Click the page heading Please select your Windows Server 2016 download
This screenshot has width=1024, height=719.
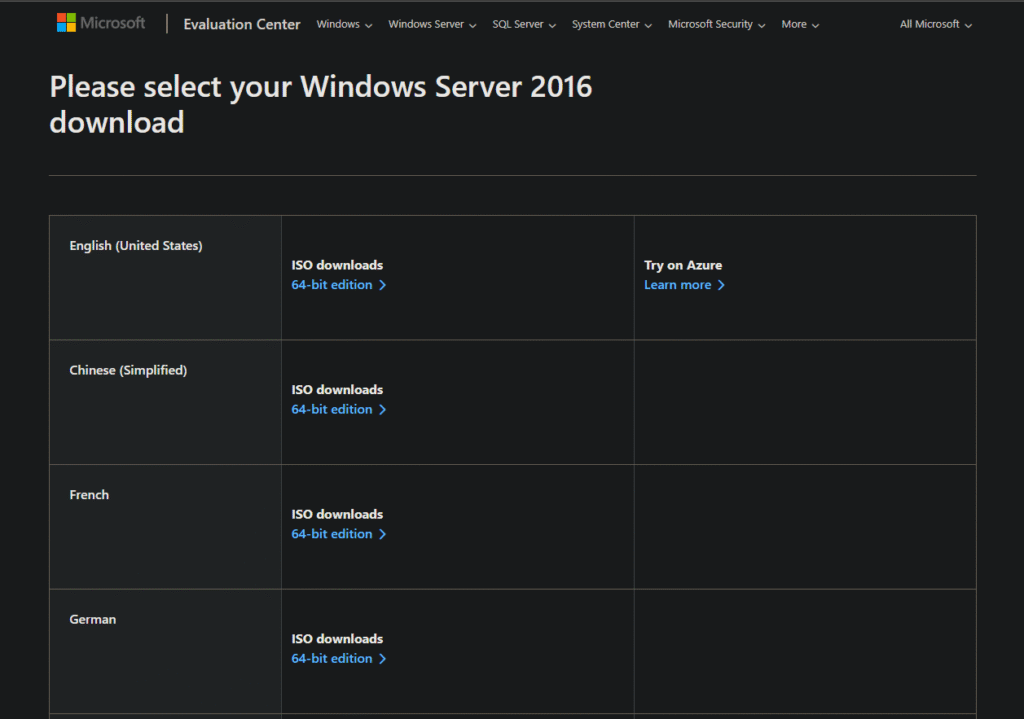pyautogui.click(x=321, y=104)
